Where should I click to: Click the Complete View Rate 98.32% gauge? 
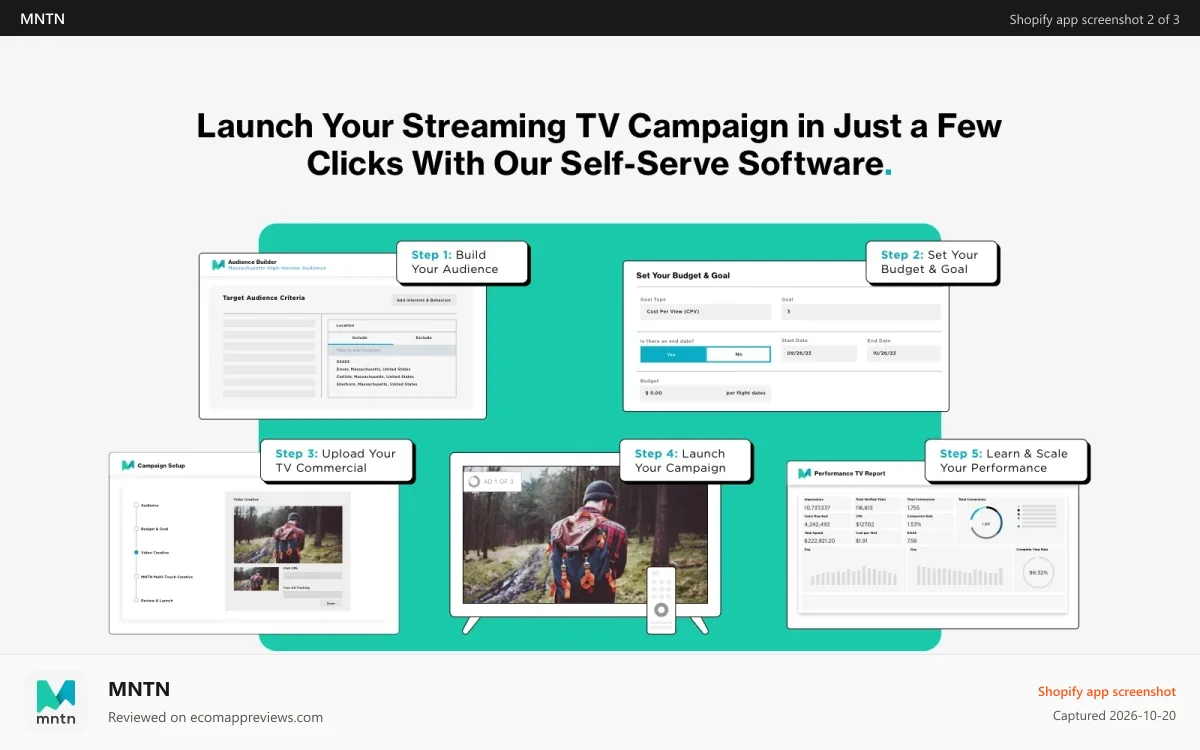pyautogui.click(x=1038, y=572)
